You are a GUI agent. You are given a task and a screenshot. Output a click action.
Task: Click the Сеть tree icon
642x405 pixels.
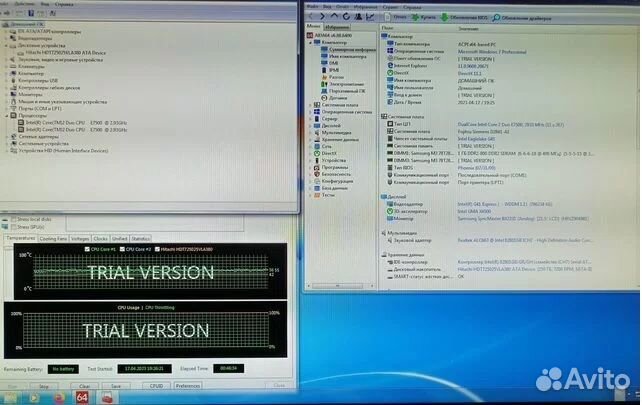(x=317, y=146)
